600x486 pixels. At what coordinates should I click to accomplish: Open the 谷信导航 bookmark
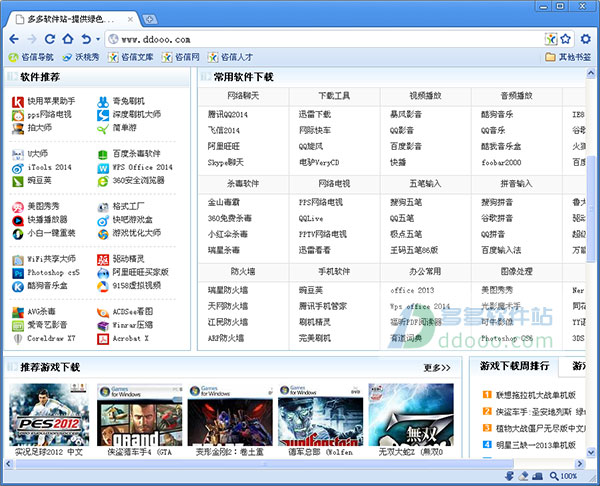point(31,57)
